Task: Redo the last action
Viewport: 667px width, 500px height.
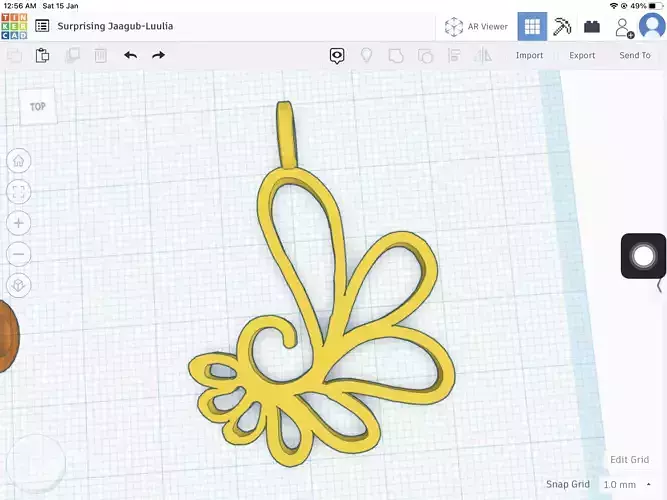Action: click(158, 55)
